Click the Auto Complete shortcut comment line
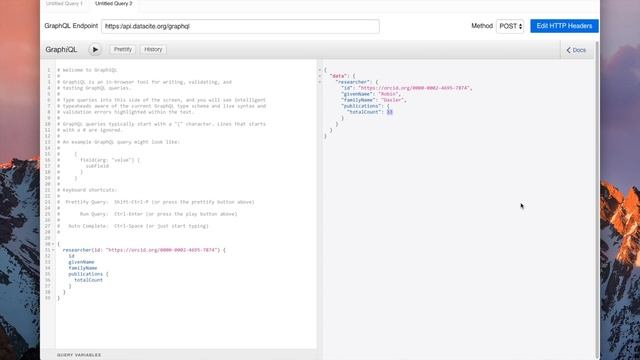This screenshot has height=360, width=640. point(133,226)
